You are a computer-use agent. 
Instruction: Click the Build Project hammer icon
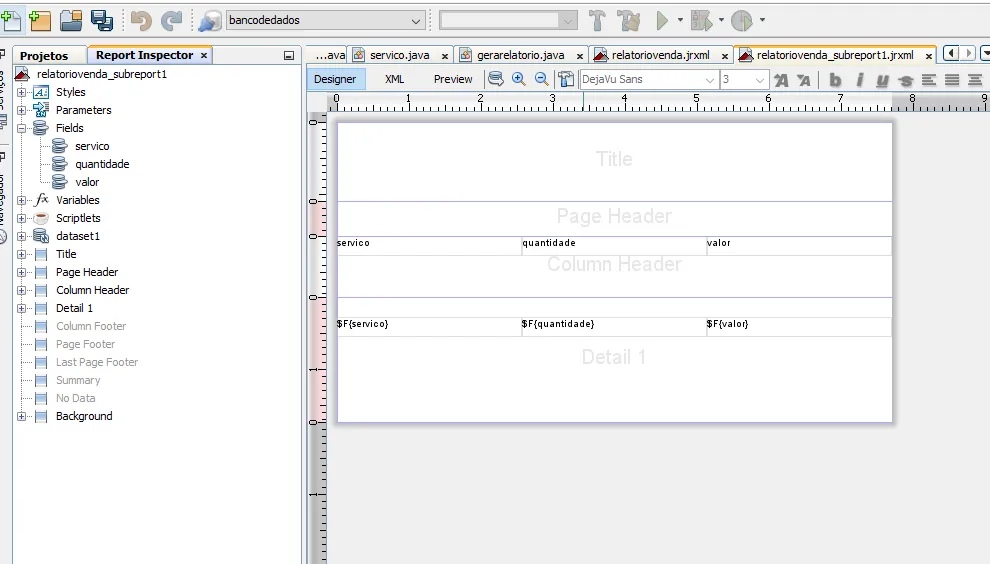pos(597,20)
